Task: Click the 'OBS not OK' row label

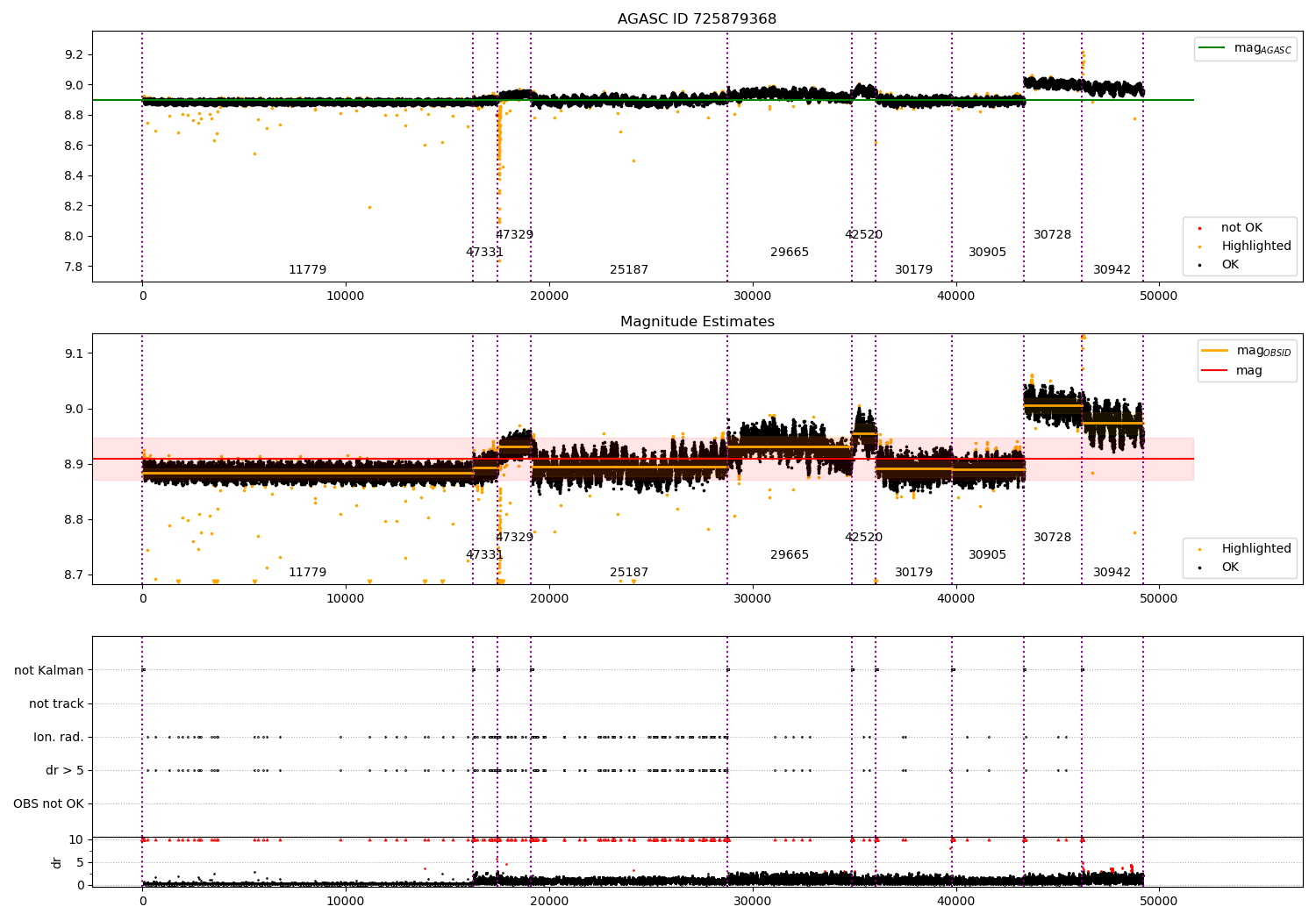Action: click(x=49, y=804)
